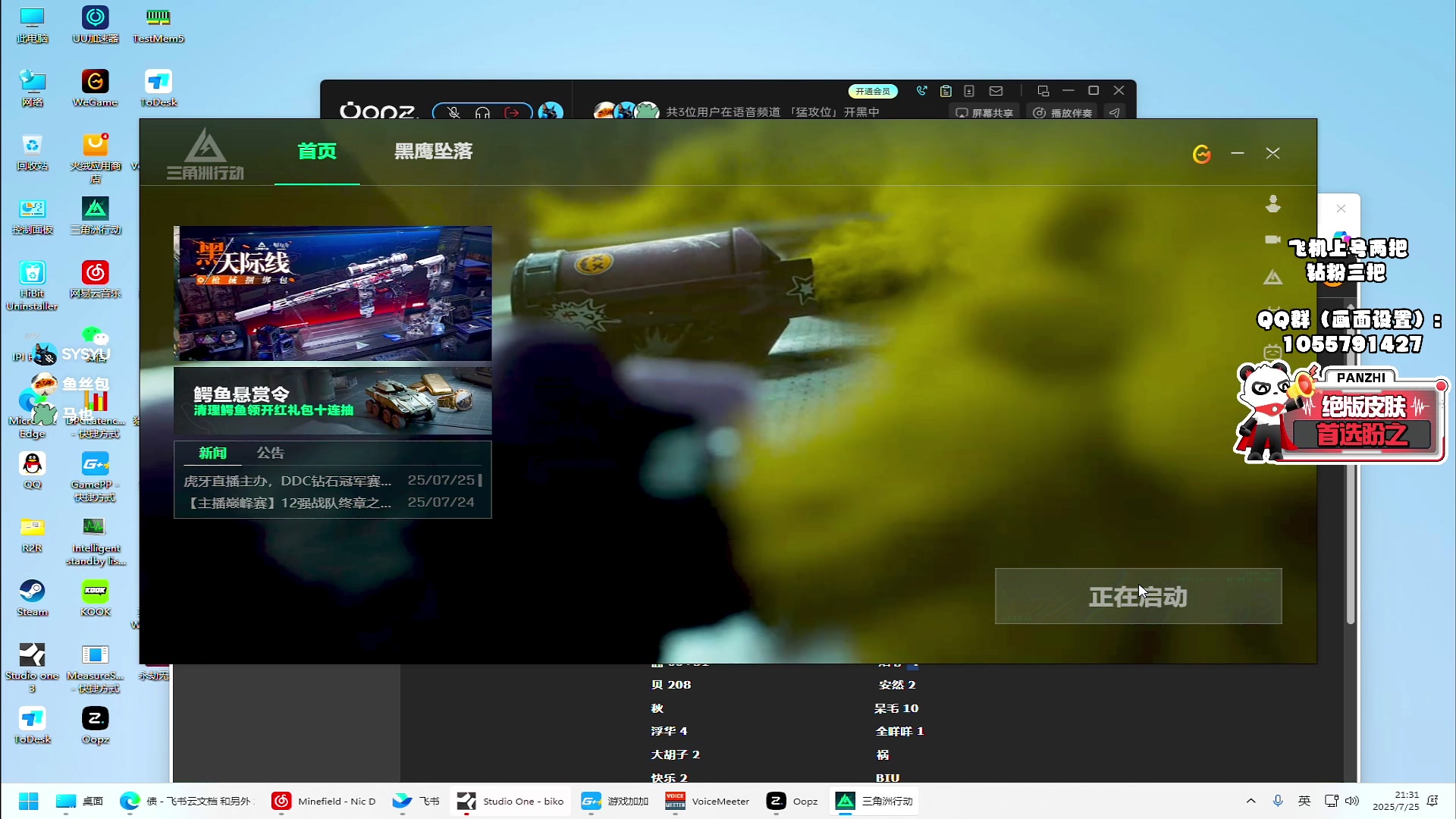1456x819 pixels.
Task: Click the phone call icon in Oopz toolbar
Action: [x=921, y=90]
